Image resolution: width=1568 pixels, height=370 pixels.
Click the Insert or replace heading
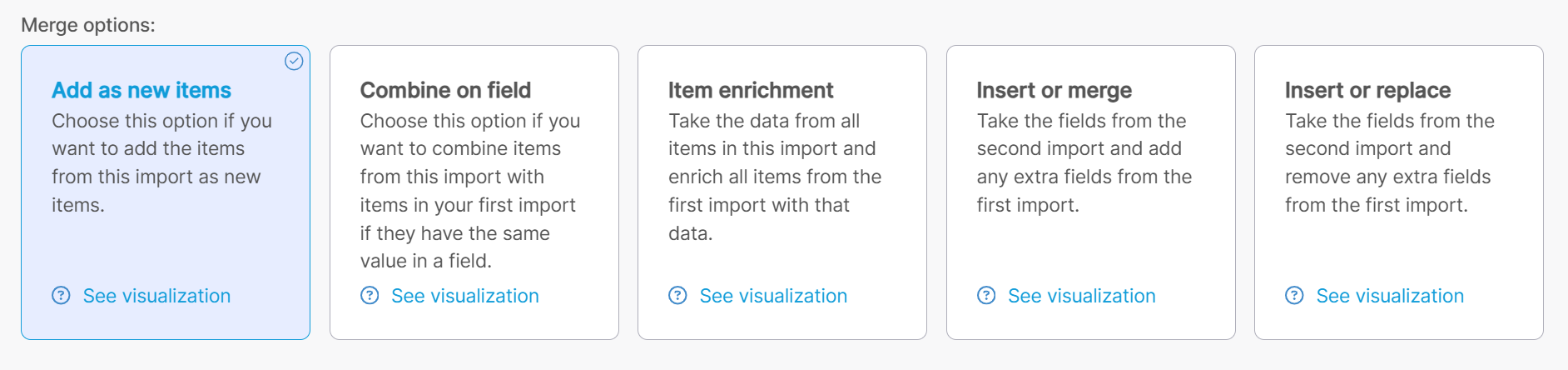point(1367,90)
